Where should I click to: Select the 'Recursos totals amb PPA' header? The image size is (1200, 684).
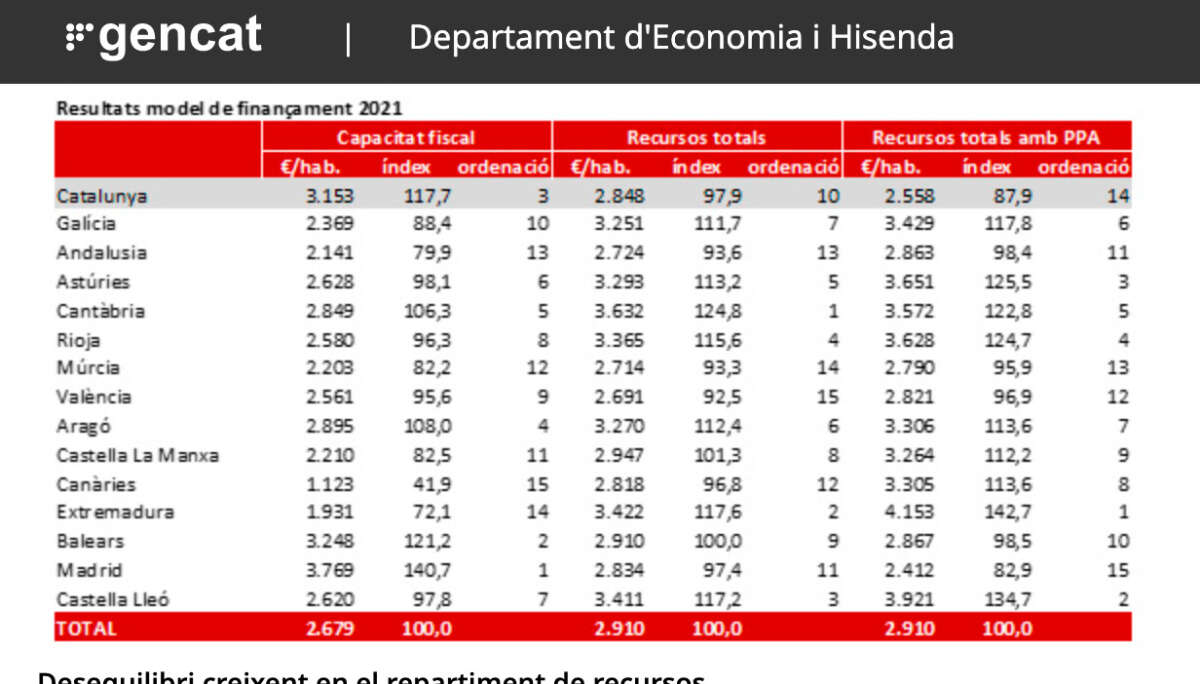click(x=986, y=138)
